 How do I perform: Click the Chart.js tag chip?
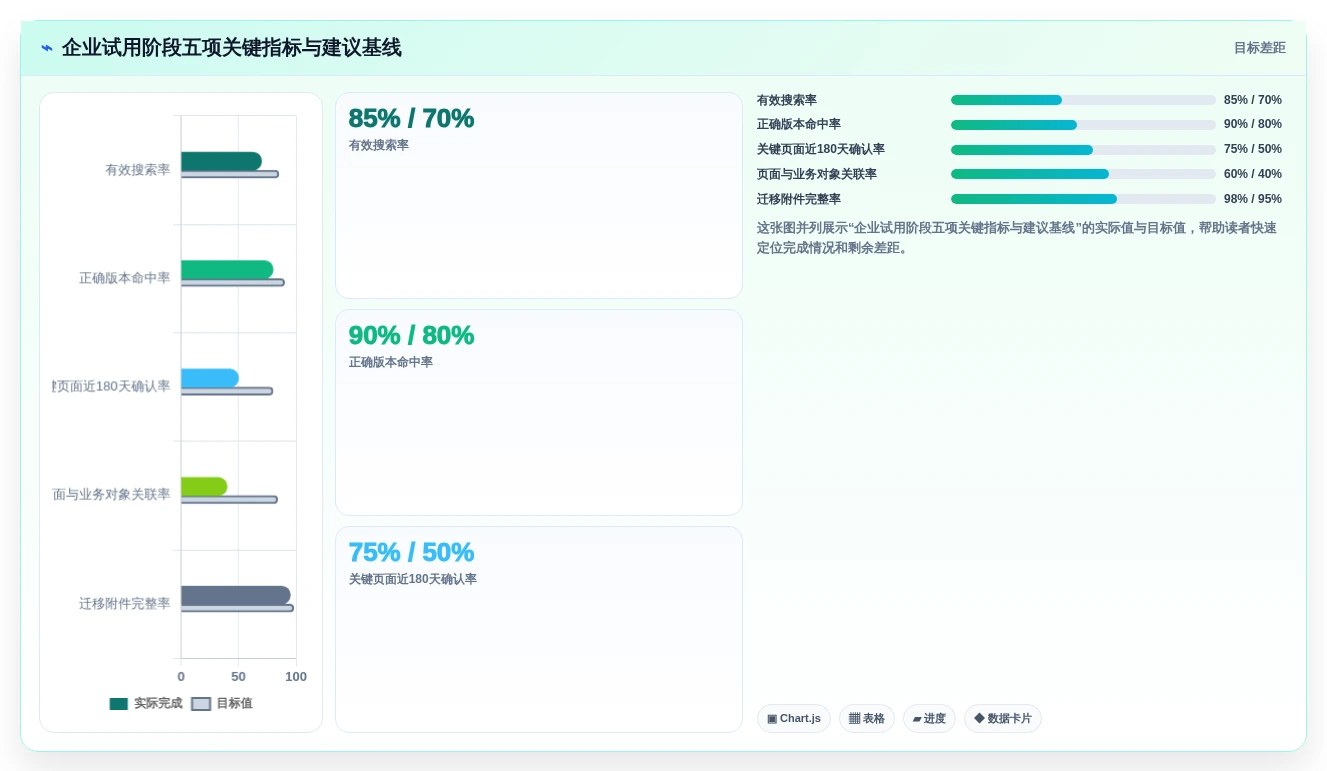click(794, 718)
